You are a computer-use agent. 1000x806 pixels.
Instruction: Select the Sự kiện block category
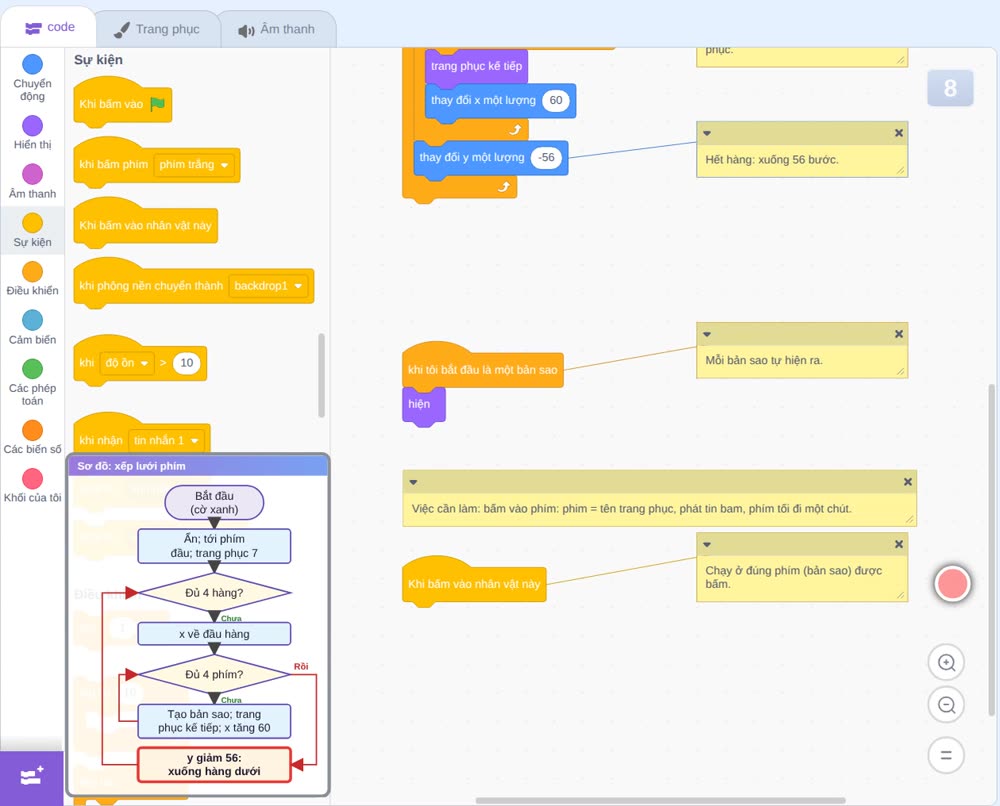pos(32,230)
